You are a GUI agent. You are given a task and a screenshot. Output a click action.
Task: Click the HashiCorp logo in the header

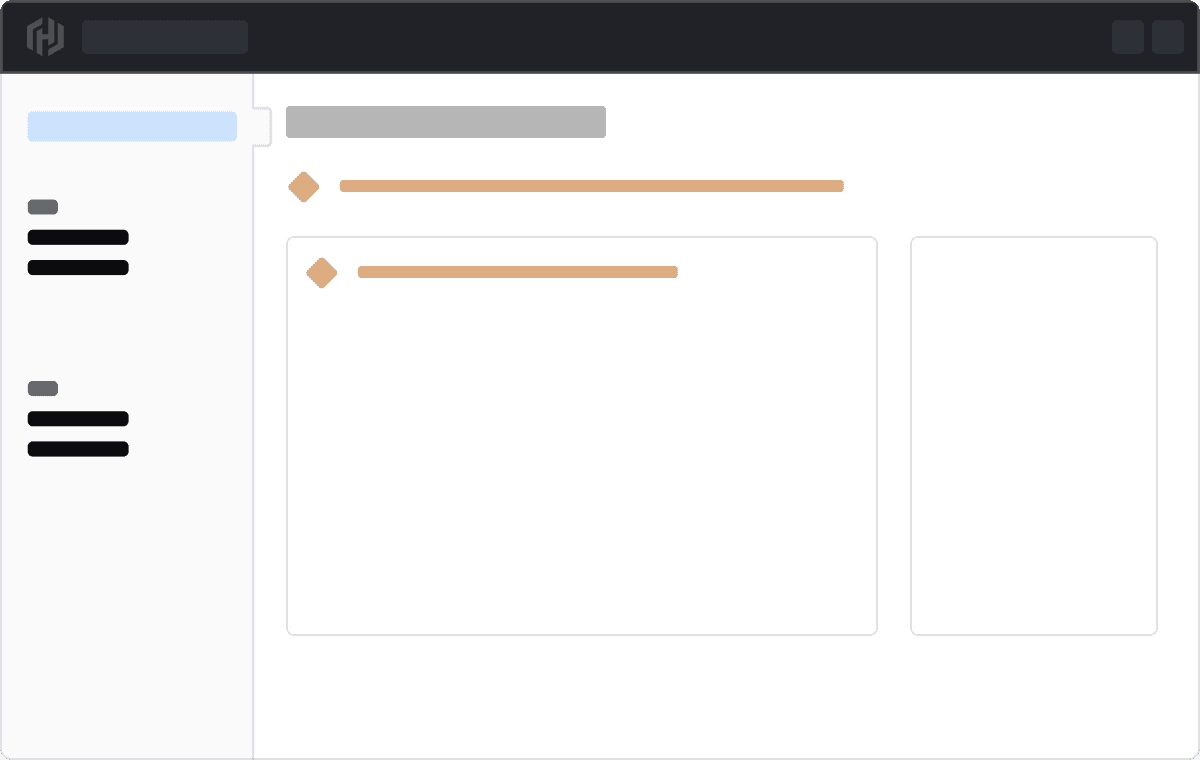click(x=45, y=37)
